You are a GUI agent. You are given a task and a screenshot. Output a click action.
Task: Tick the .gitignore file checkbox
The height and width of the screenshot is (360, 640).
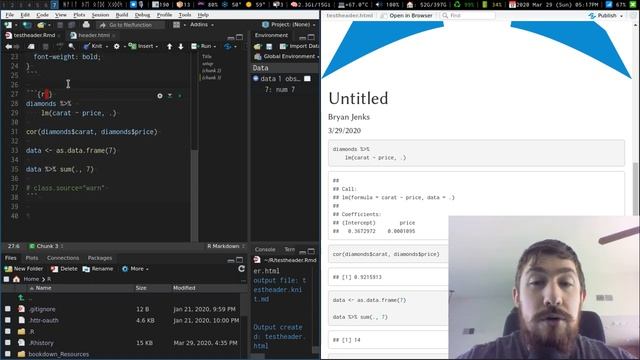pyautogui.click(x=8, y=309)
